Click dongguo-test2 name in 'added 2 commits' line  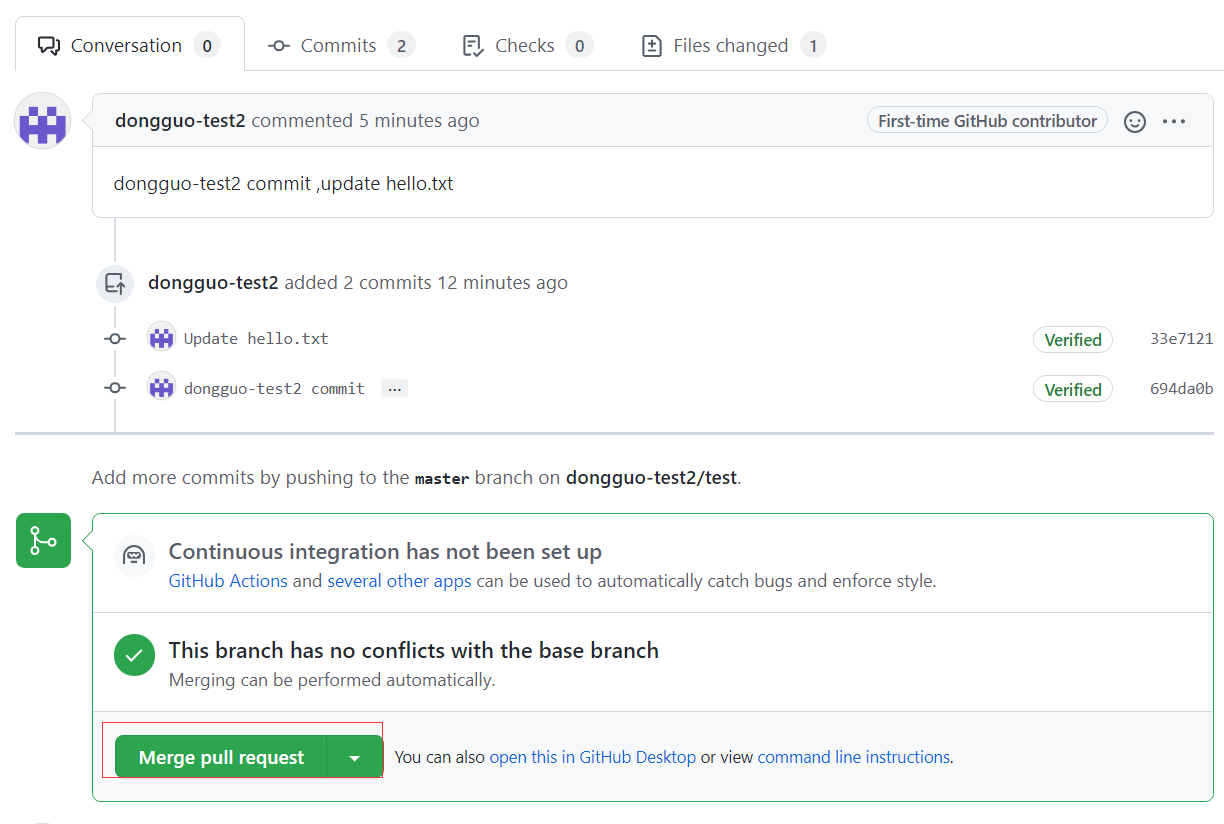213,283
